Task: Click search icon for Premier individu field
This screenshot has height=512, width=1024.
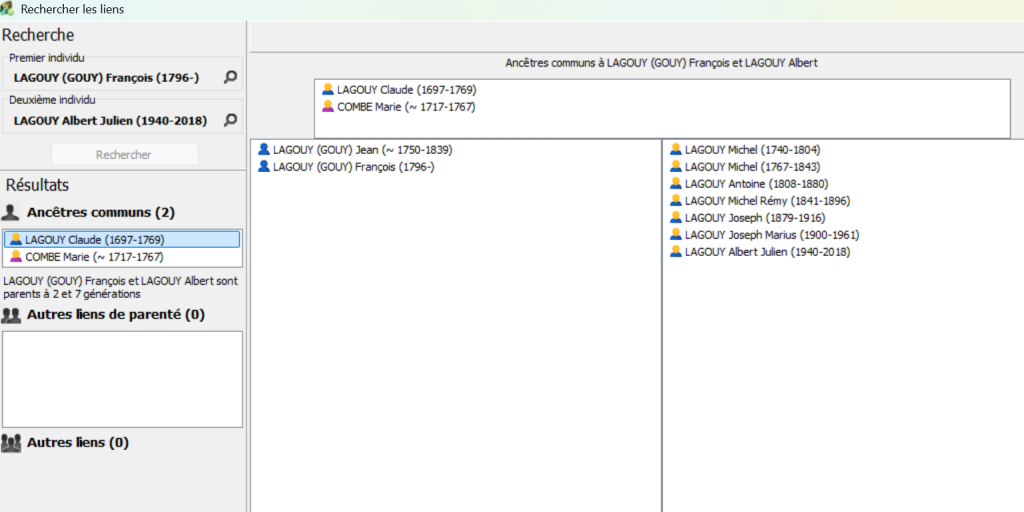Action: tap(230, 77)
